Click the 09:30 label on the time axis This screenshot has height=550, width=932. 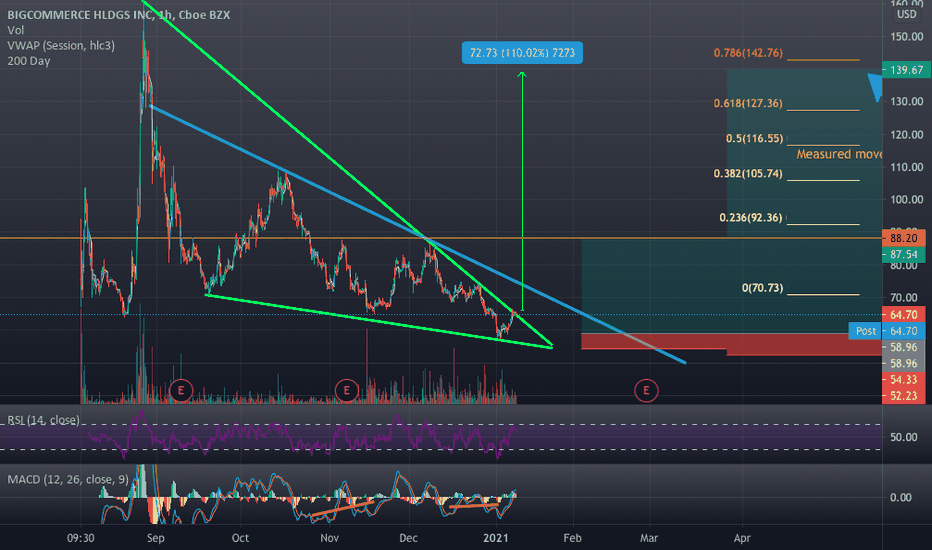click(x=80, y=538)
